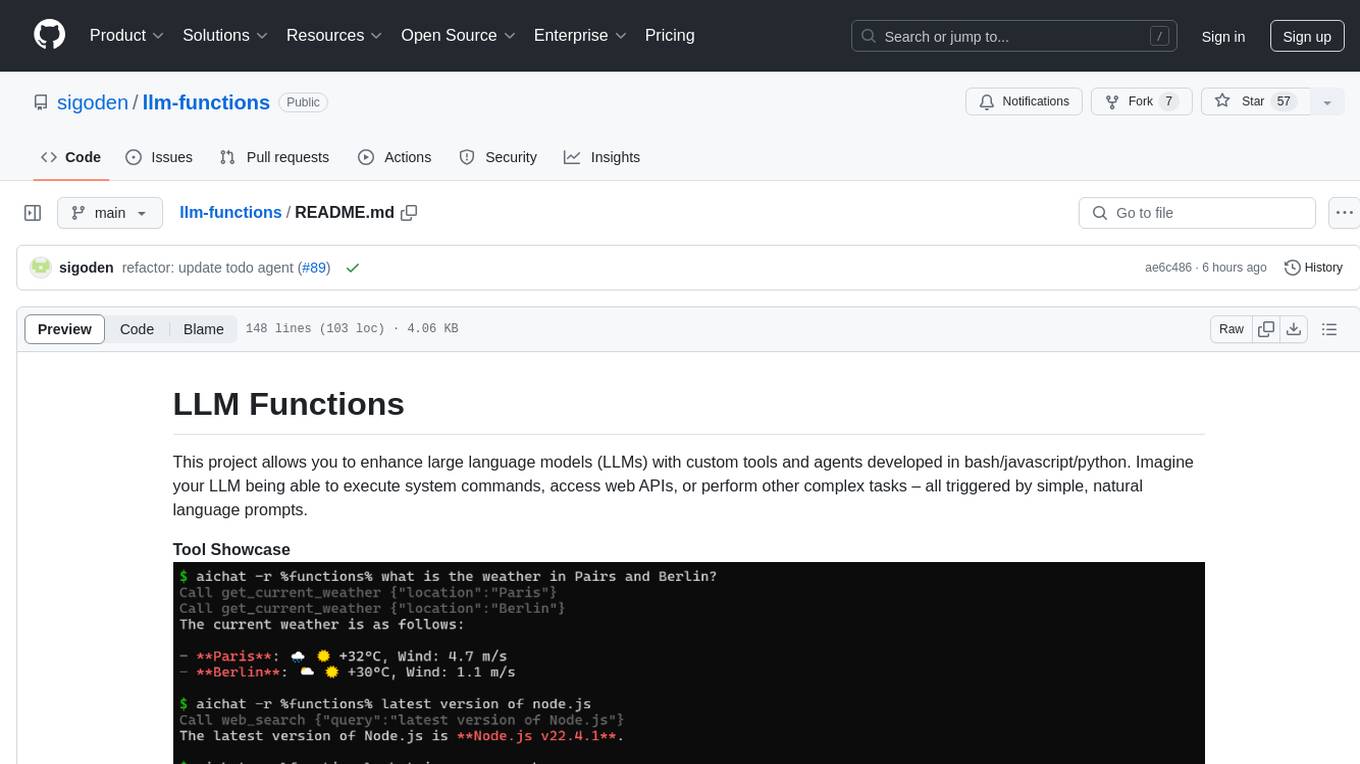Open the file History
The width and height of the screenshot is (1360, 764).
[1313, 267]
